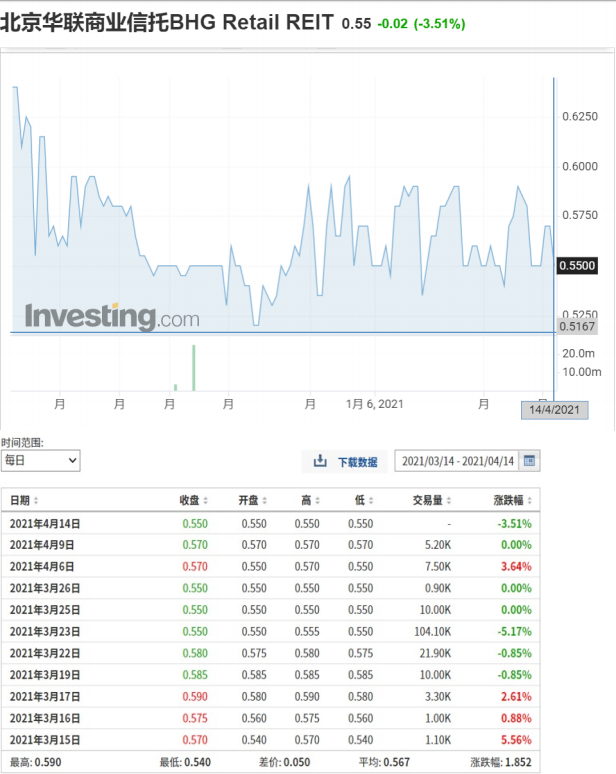
Task: Click the -5.17% change in March 23 row
Action: [514, 632]
